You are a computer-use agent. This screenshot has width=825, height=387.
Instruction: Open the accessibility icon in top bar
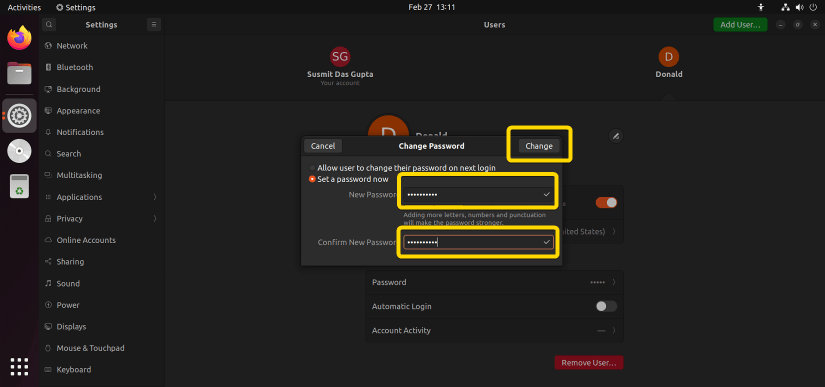761,7
